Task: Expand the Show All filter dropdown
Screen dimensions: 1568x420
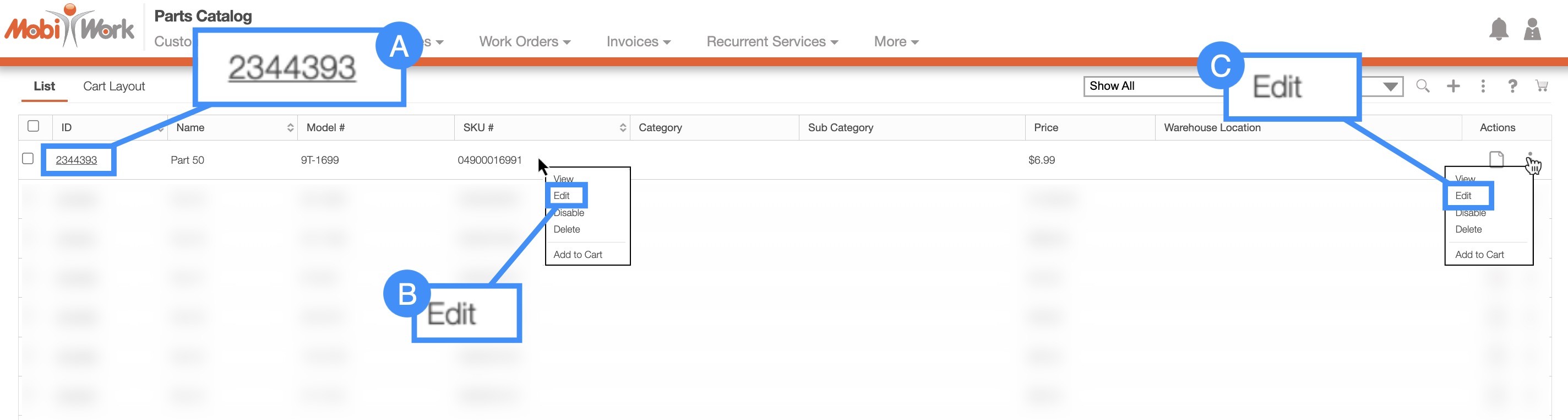Action: click(x=1390, y=87)
